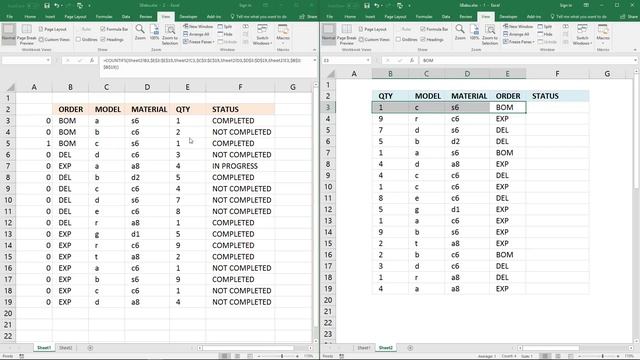Click column F header in left window
Viewport: 640px width, 360px height.
tap(240, 87)
